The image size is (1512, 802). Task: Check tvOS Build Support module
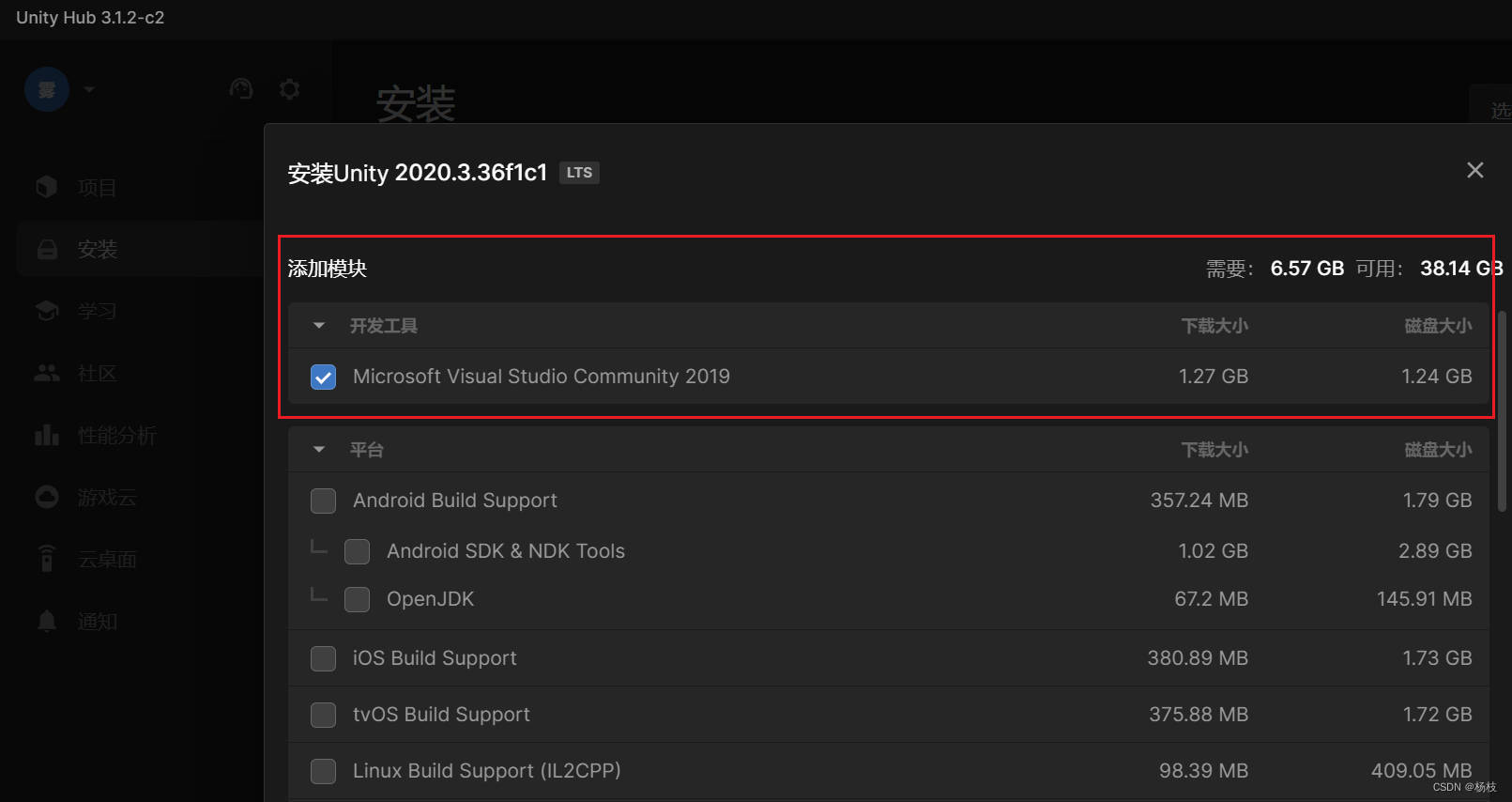point(324,715)
